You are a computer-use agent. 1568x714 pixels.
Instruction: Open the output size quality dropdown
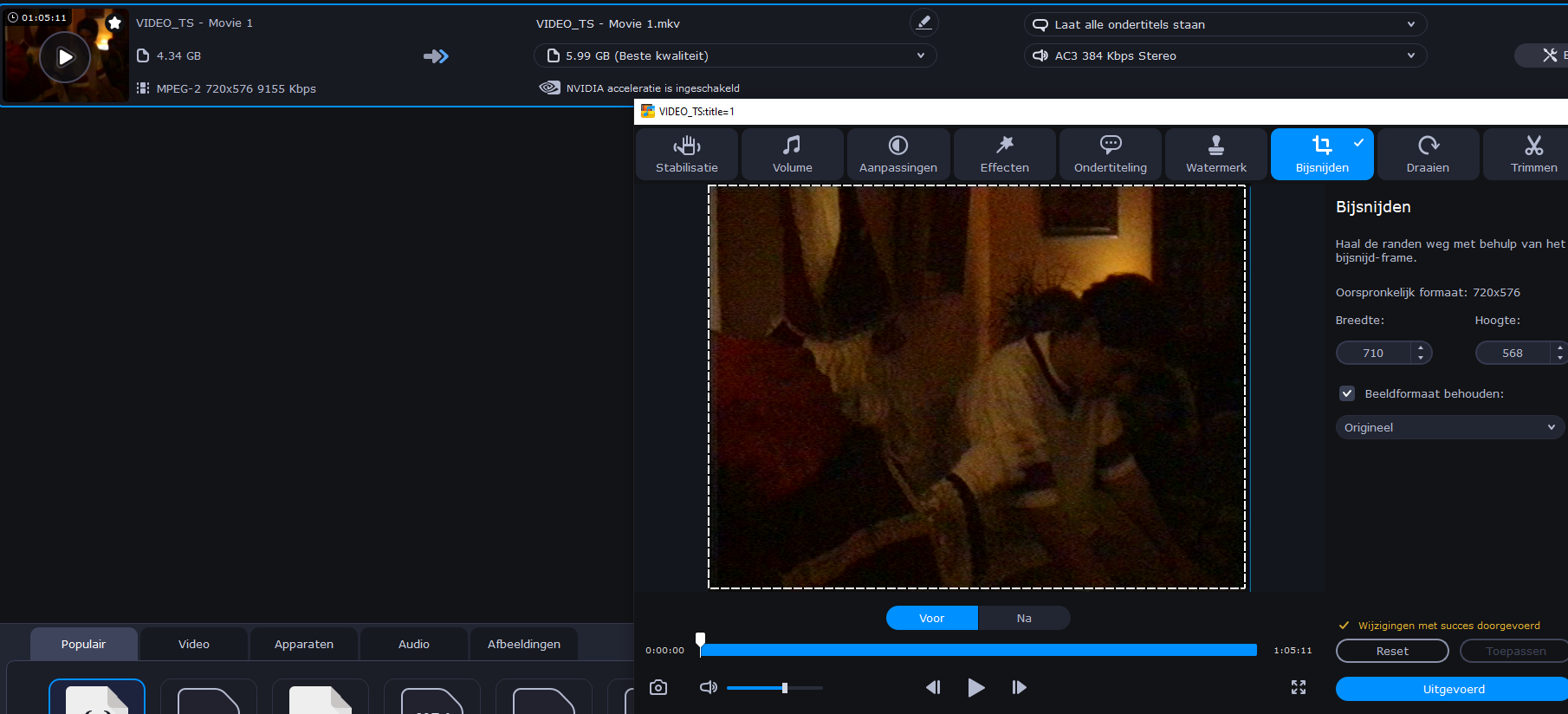(735, 55)
